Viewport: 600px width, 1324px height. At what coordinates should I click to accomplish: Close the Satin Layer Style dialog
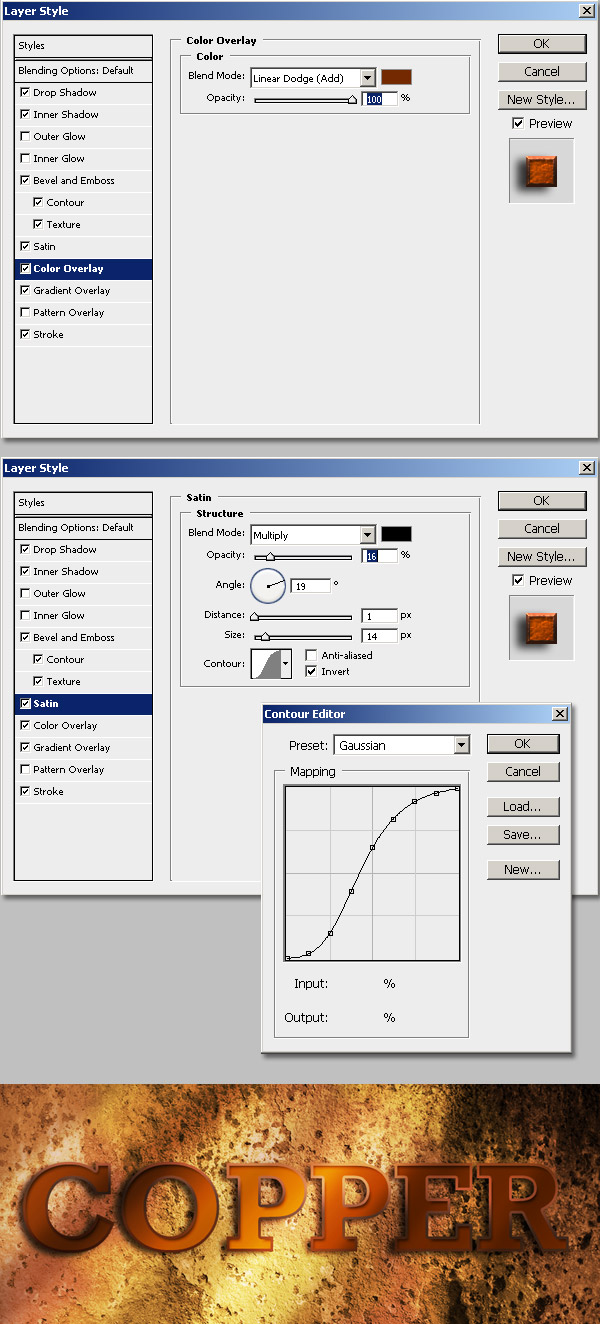pyautogui.click(x=585, y=468)
